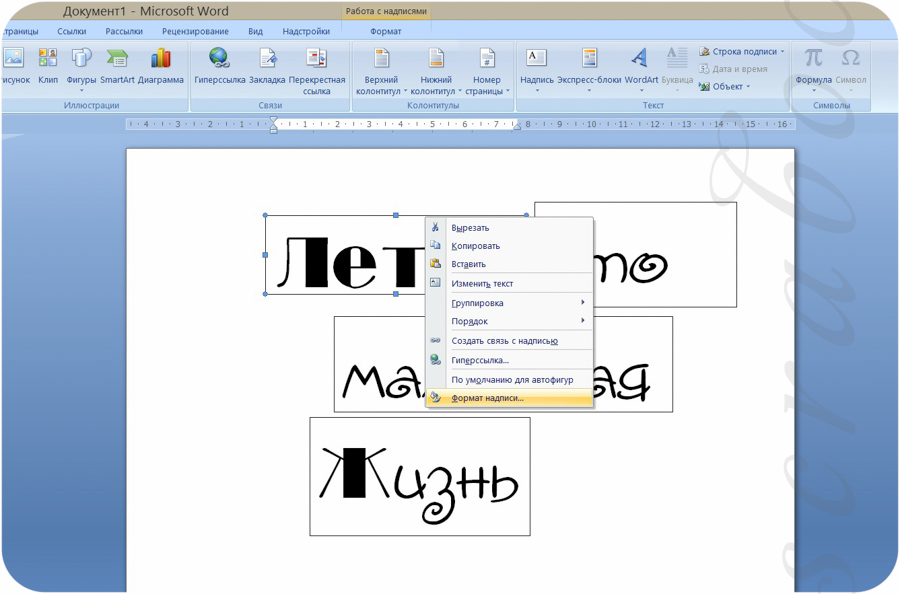The height and width of the screenshot is (594, 900).
Task: Click the right indent marker on ruler
Action: [x=517, y=127]
